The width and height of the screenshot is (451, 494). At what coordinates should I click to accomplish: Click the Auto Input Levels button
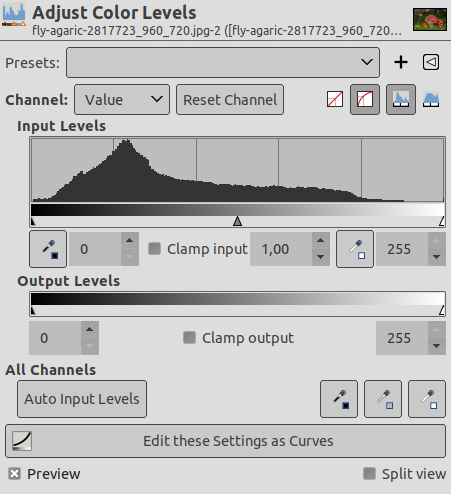[x=82, y=399]
